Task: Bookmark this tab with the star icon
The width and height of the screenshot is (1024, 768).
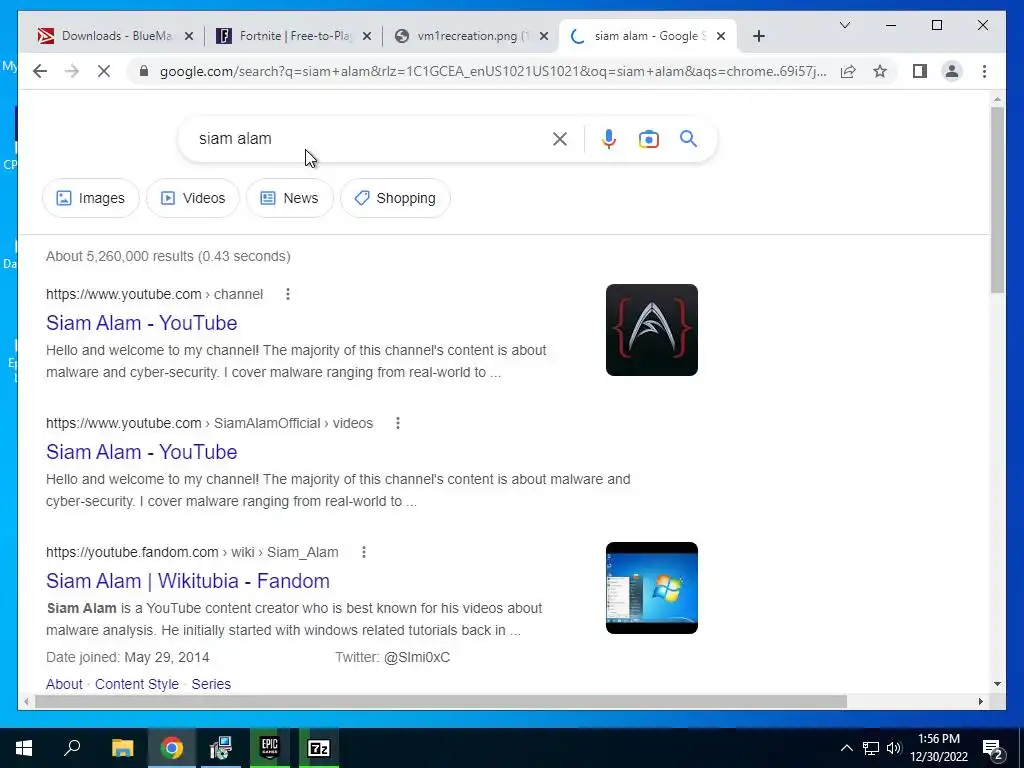Action: [x=880, y=71]
